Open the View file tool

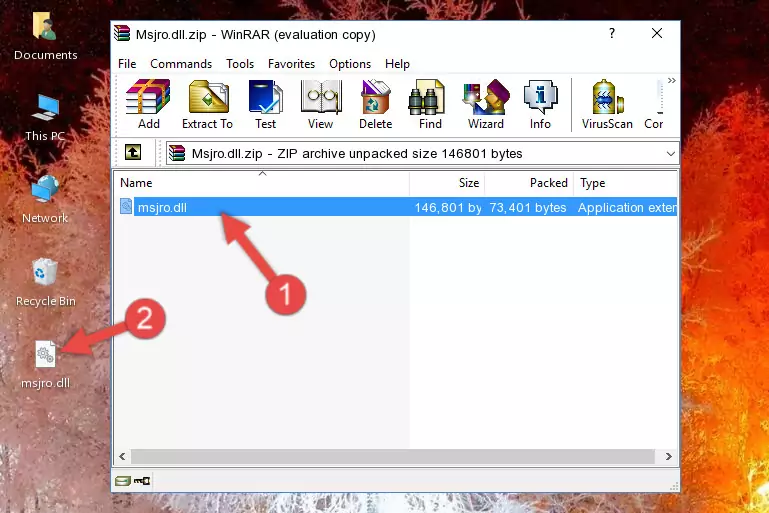[321, 104]
